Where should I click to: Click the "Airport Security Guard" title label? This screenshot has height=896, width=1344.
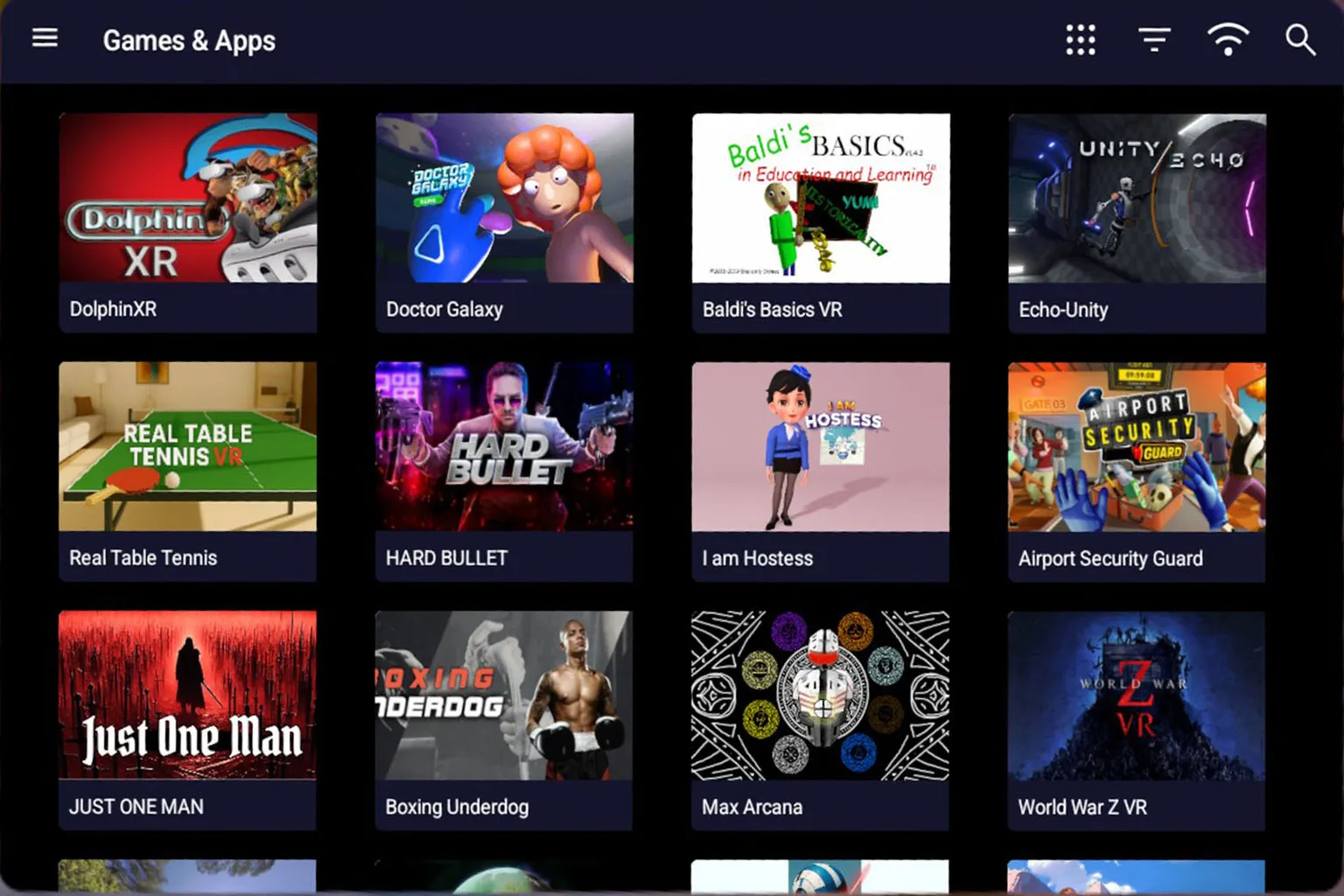click(1110, 559)
